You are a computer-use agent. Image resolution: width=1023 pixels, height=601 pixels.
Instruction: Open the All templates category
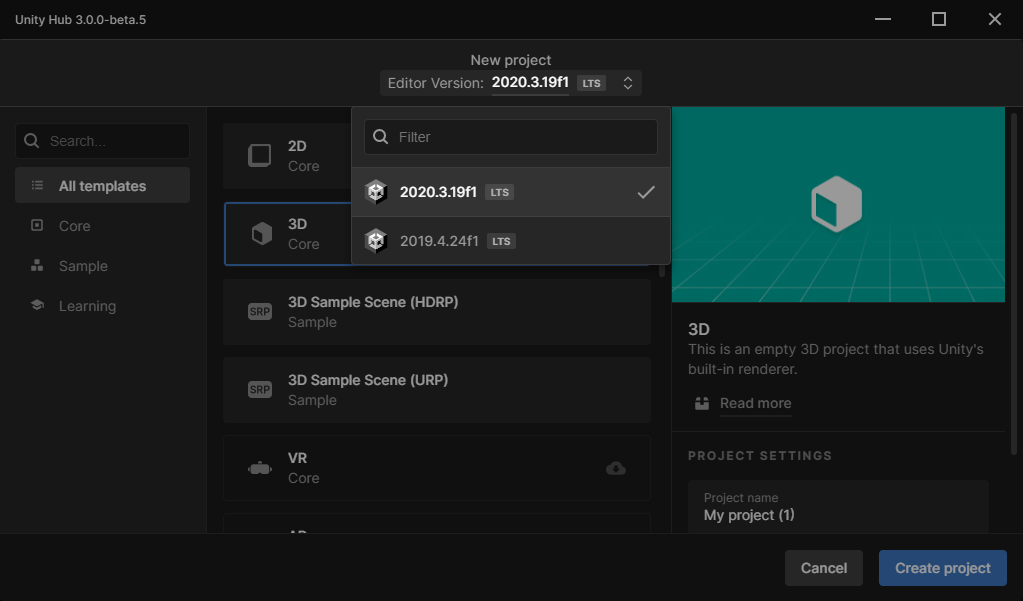(x=102, y=186)
